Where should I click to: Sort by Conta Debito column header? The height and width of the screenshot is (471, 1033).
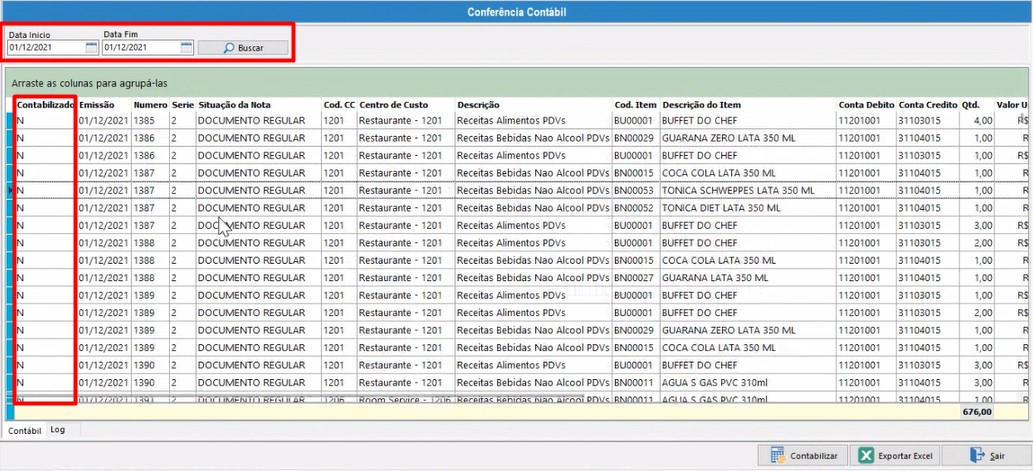[866, 105]
